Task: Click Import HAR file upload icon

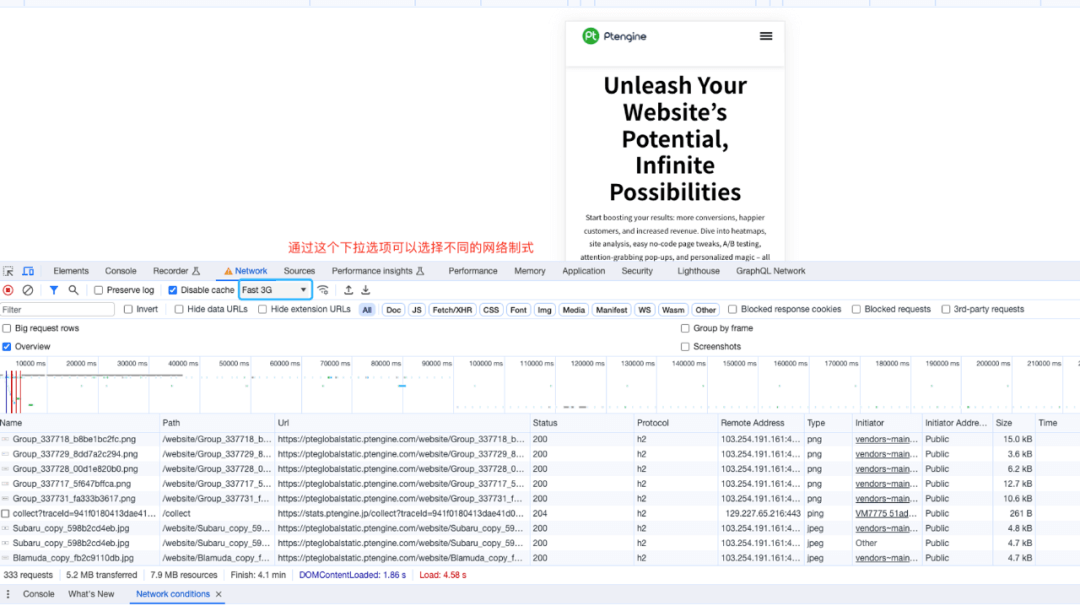Action: (348, 290)
